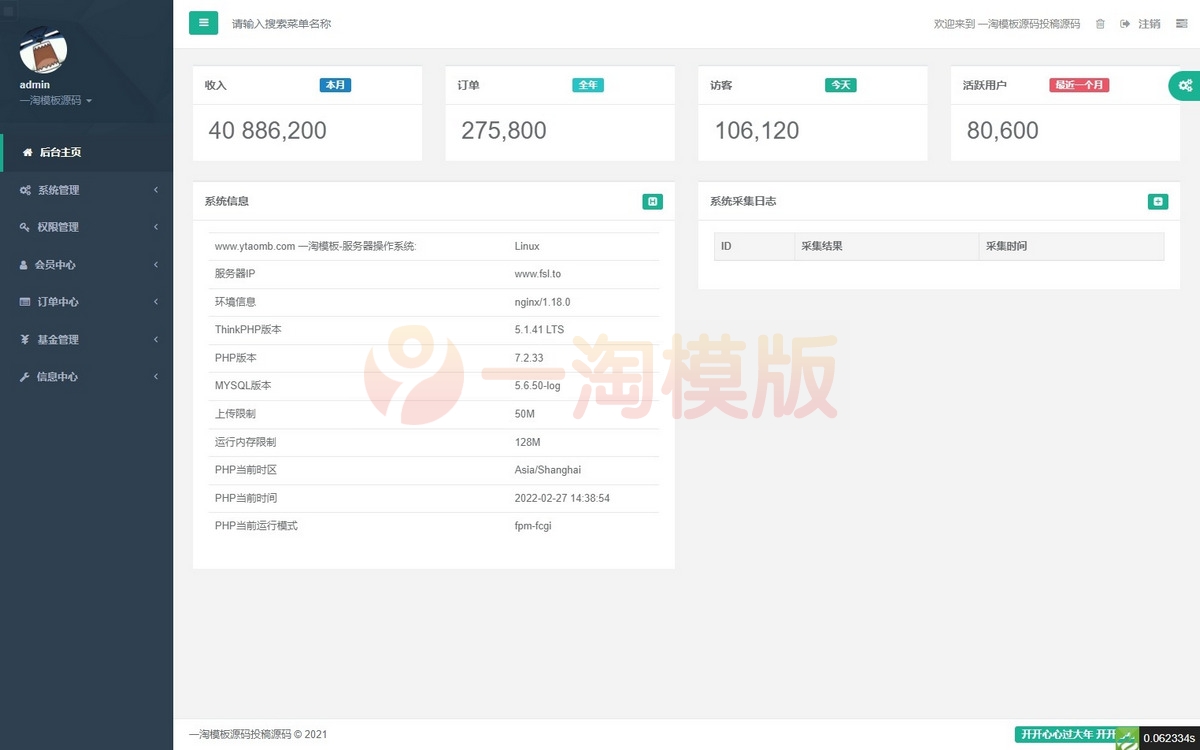Click the green plus icon on 系统采集日志 panel
The width and height of the screenshot is (1200, 750).
point(1158,201)
